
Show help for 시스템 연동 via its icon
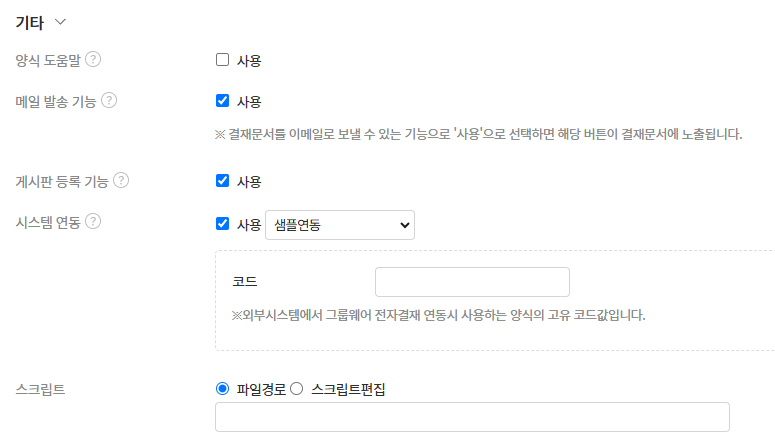(93, 221)
